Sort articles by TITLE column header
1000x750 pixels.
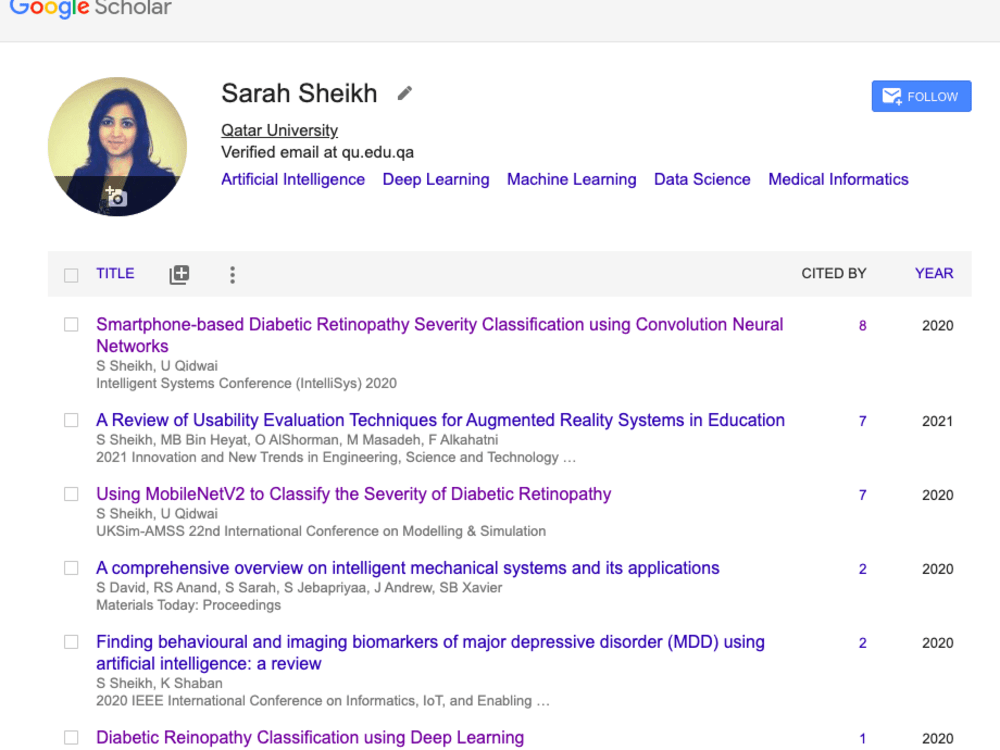pos(115,274)
